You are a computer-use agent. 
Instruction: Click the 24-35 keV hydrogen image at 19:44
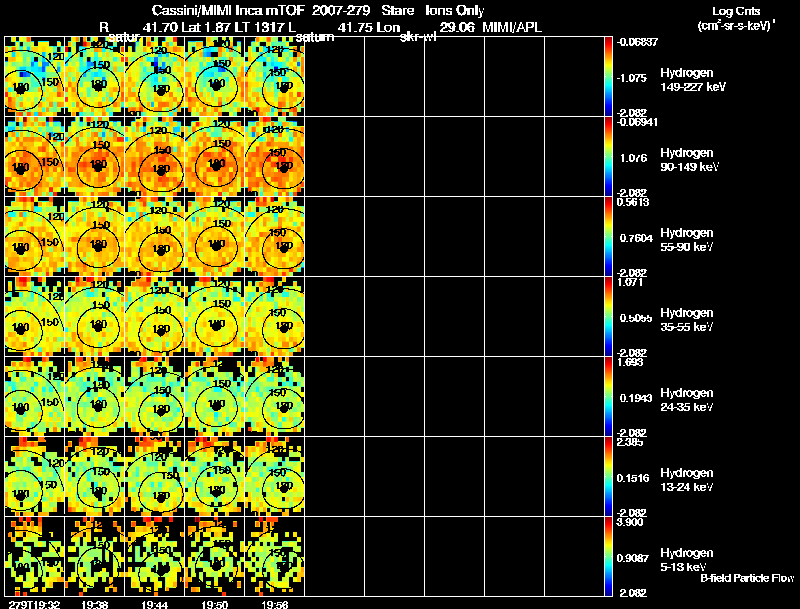coord(155,397)
